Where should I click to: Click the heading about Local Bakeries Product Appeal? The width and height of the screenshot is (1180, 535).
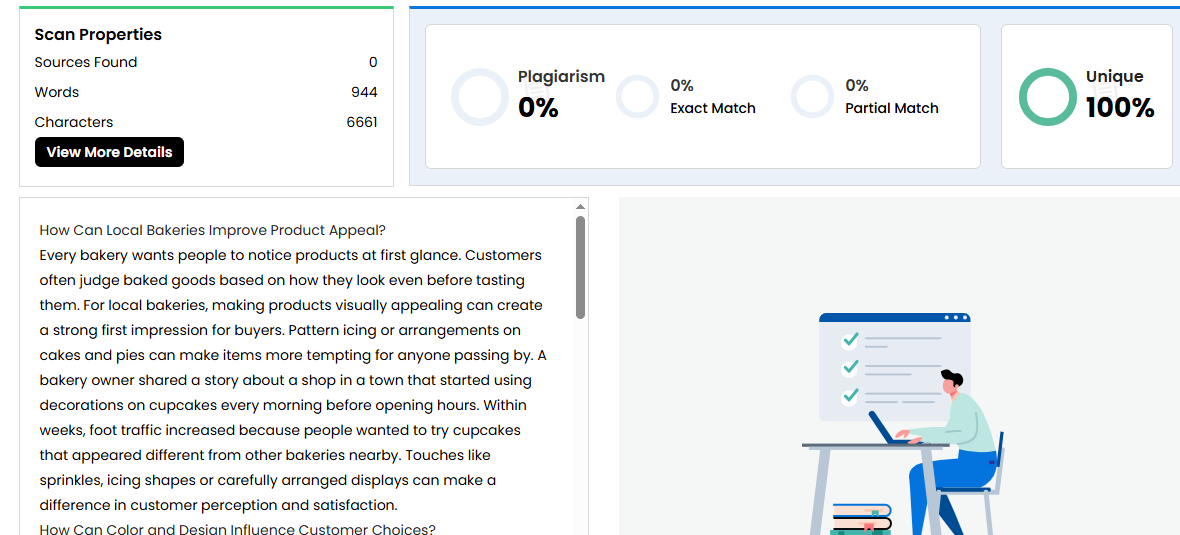212,230
